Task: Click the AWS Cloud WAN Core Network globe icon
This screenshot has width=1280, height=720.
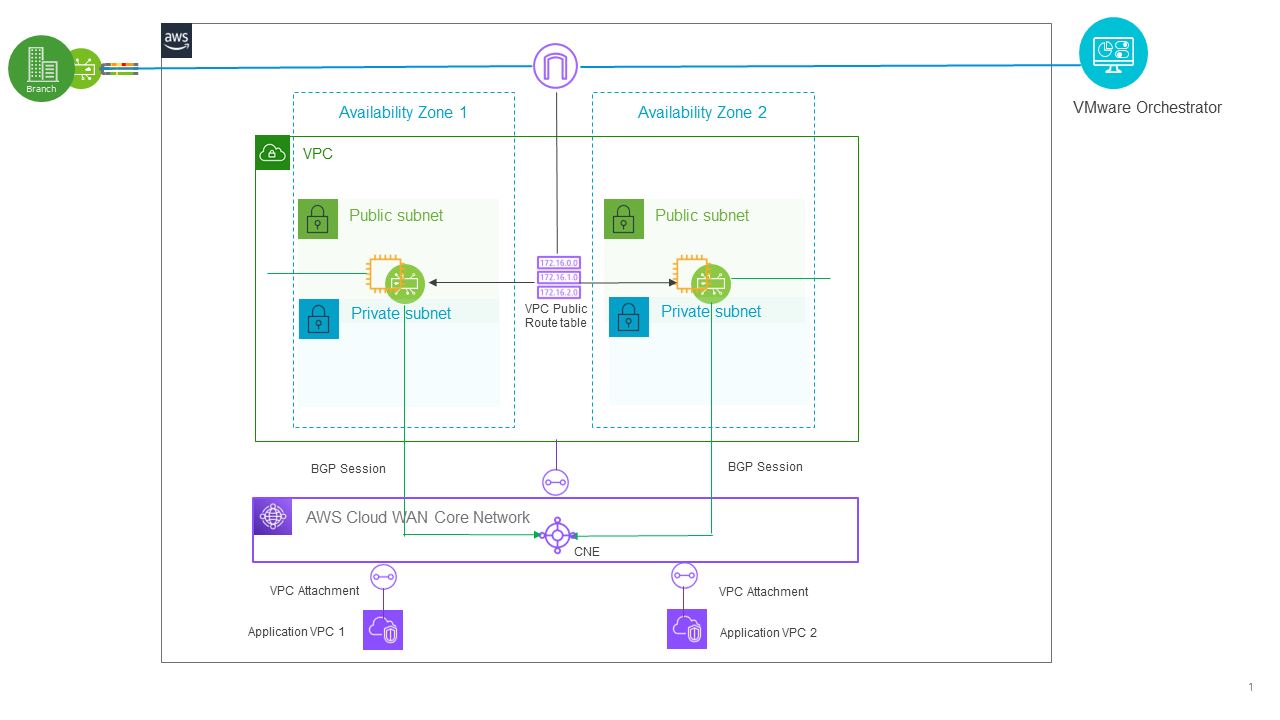Action: tap(271, 516)
